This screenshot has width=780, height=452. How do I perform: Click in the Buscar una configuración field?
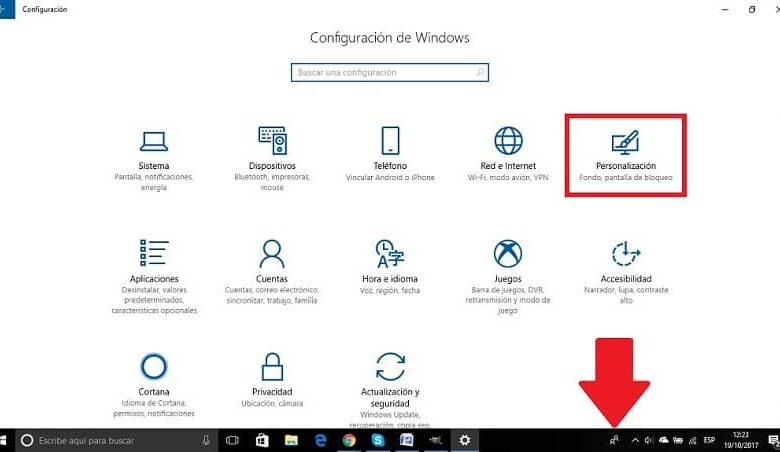tap(390, 73)
